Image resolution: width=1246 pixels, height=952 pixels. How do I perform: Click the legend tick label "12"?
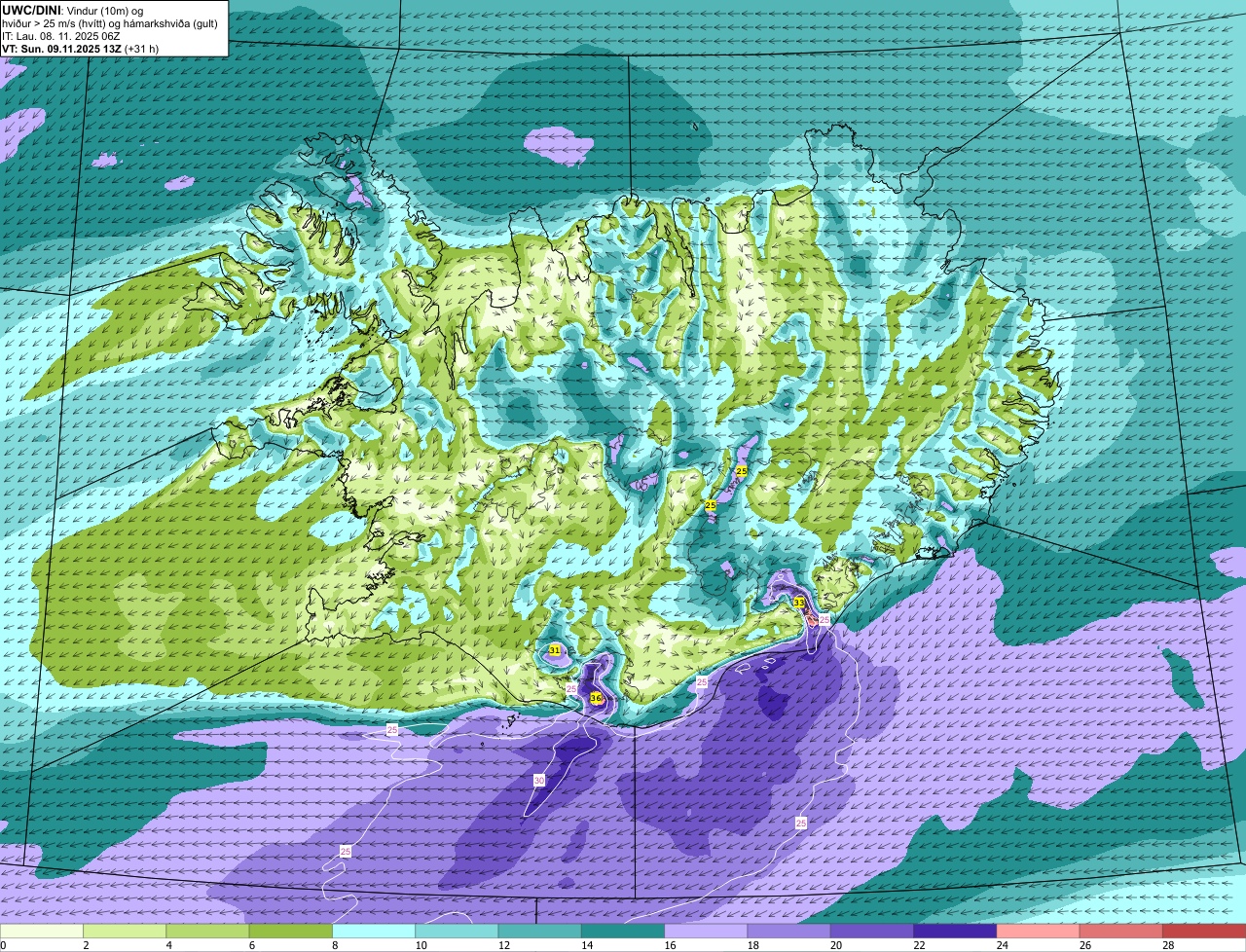click(x=502, y=945)
